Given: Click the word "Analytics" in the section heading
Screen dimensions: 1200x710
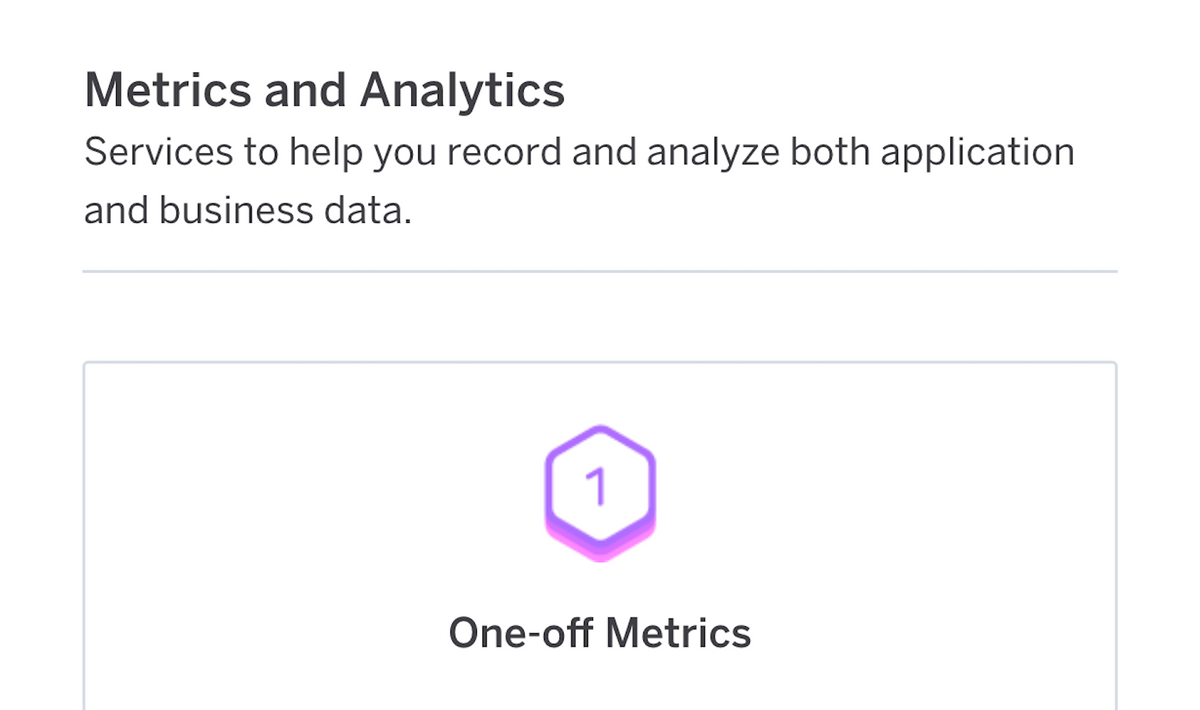Looking at the screenshot, I should (x=462, y=90).
